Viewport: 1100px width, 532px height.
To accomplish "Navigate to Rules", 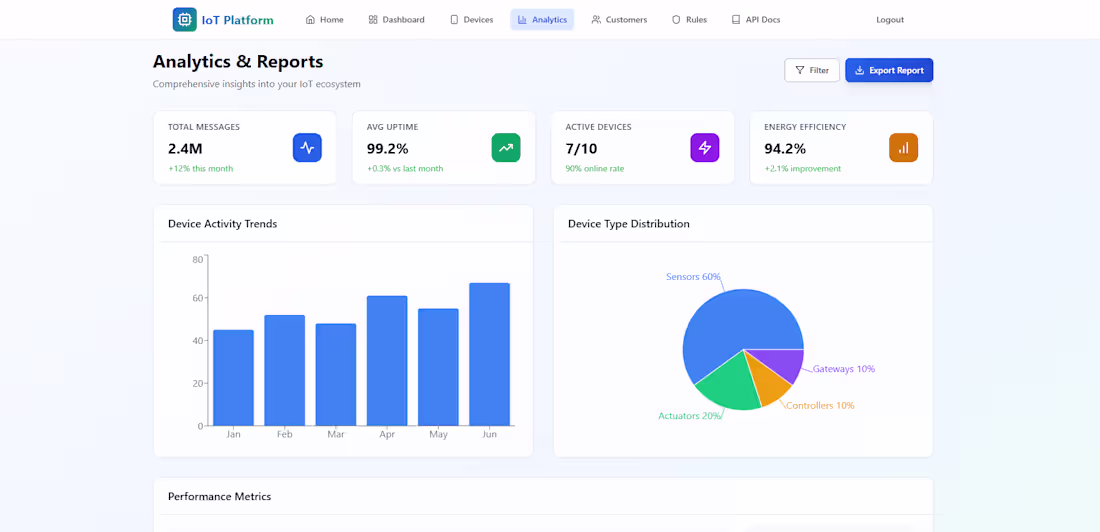I will tap(689, 20).
